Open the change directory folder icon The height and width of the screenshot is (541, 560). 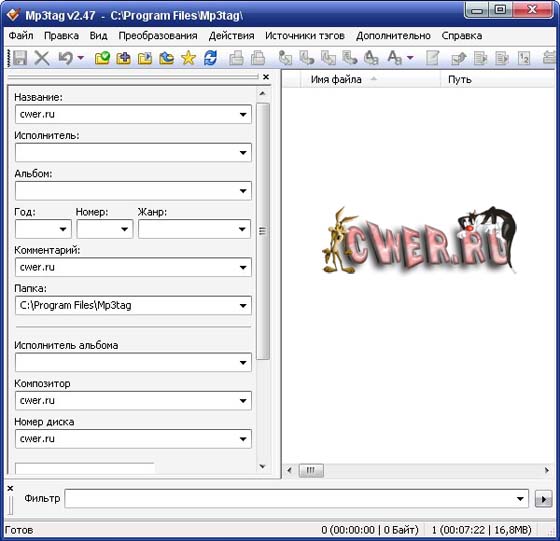pos(102,57)
